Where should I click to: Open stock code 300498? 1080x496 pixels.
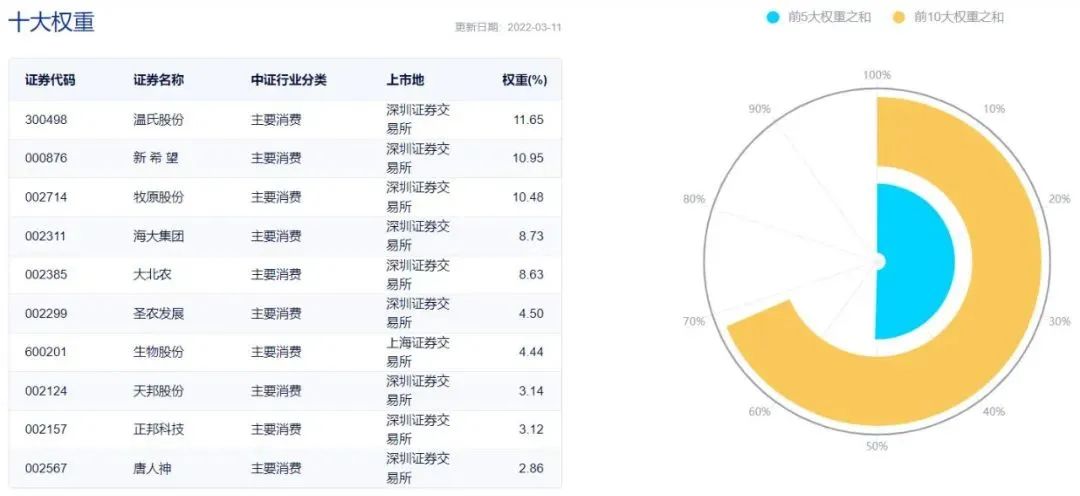click(46, 119)
